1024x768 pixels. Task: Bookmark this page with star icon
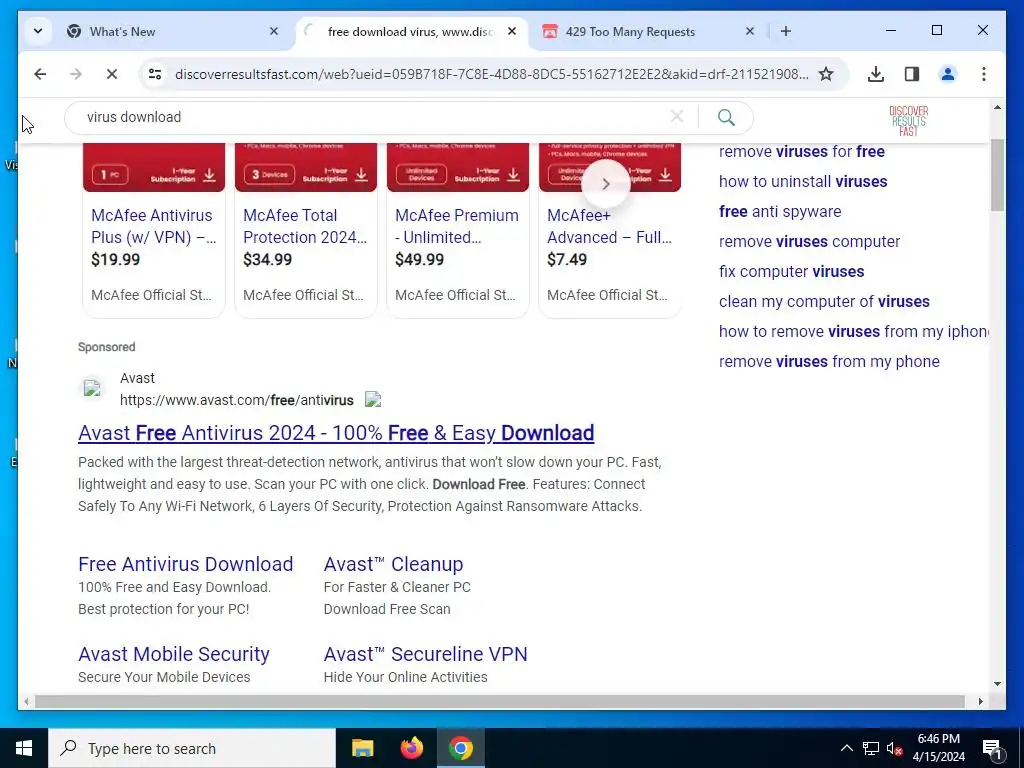point(826,74)
